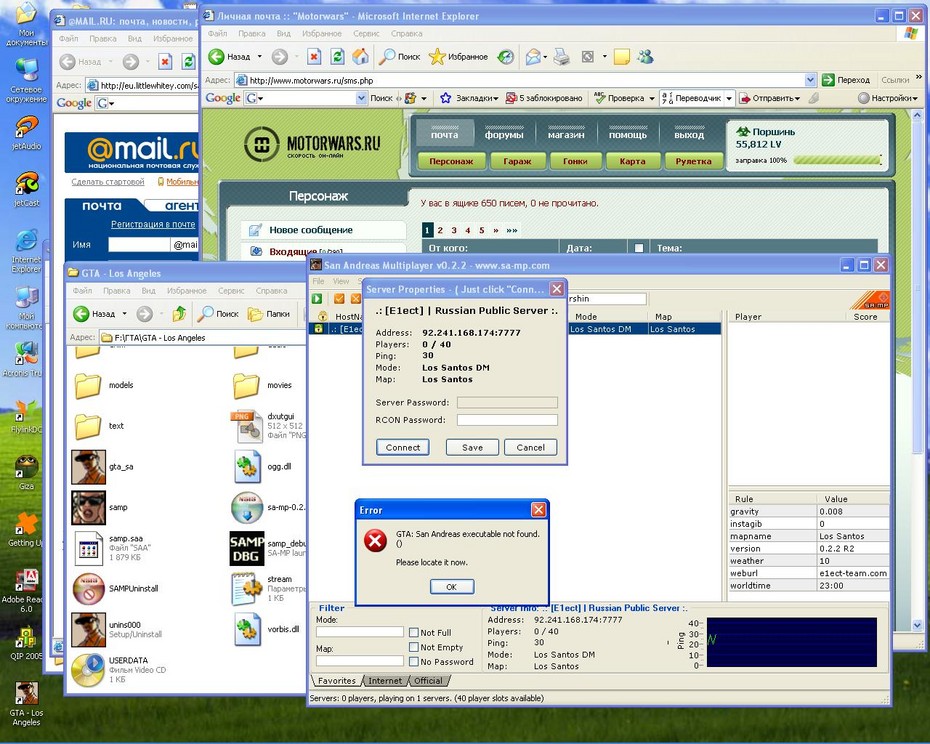The width and height of the screenshot is (930, 744).
Task: Click Cancel in Server Properties dialog
Action: click(x=530, y=447)
